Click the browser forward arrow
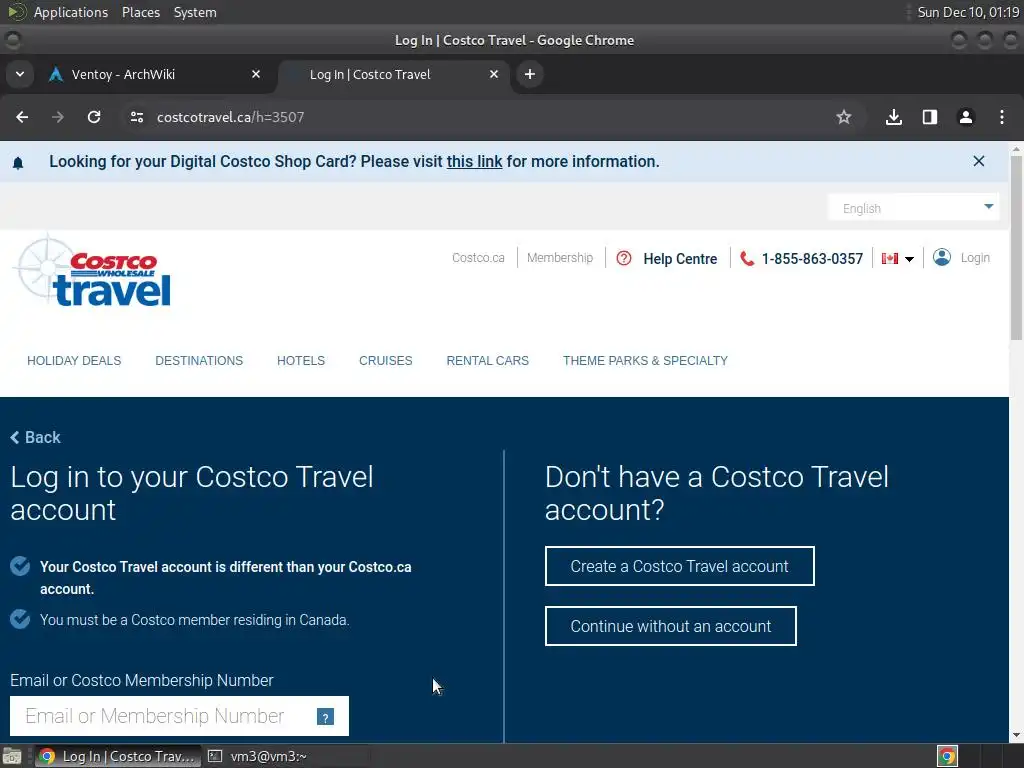This screenshot has width=1024, height=768. point(58,117)
